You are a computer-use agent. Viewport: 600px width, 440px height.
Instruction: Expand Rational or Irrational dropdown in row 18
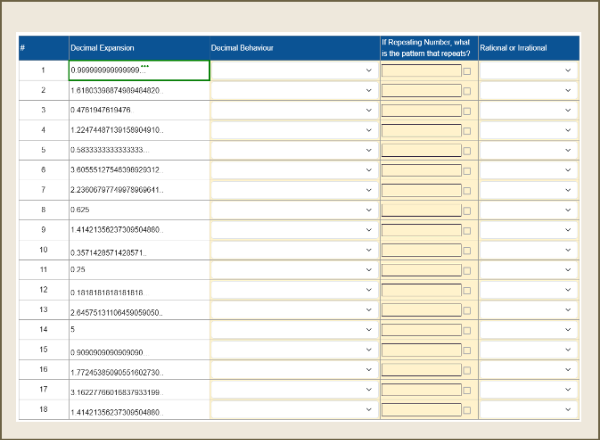click(527, 410)
